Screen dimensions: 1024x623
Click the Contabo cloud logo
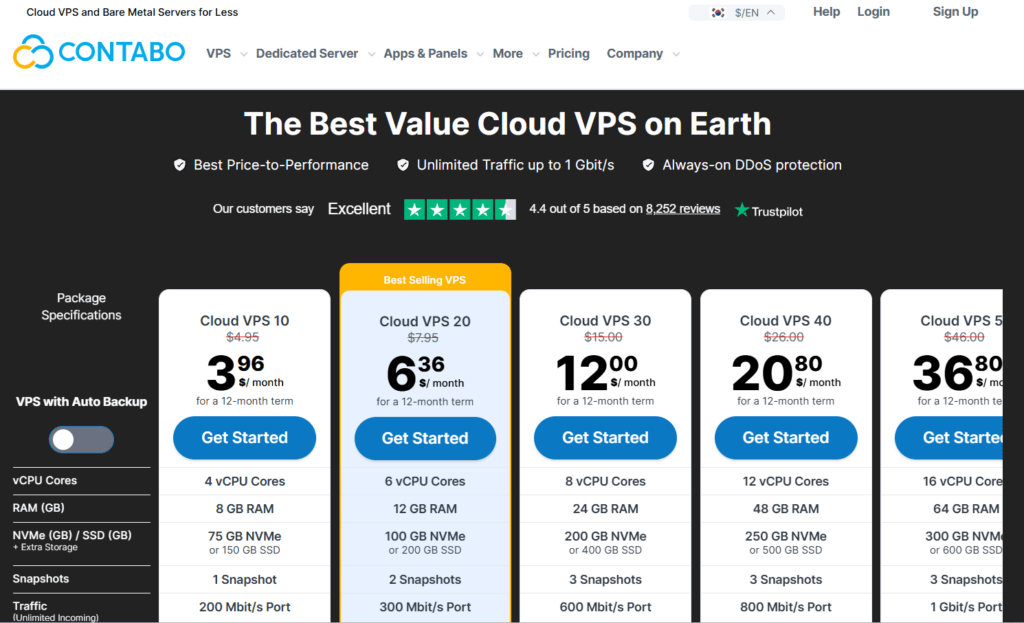[x=33, y=52]
